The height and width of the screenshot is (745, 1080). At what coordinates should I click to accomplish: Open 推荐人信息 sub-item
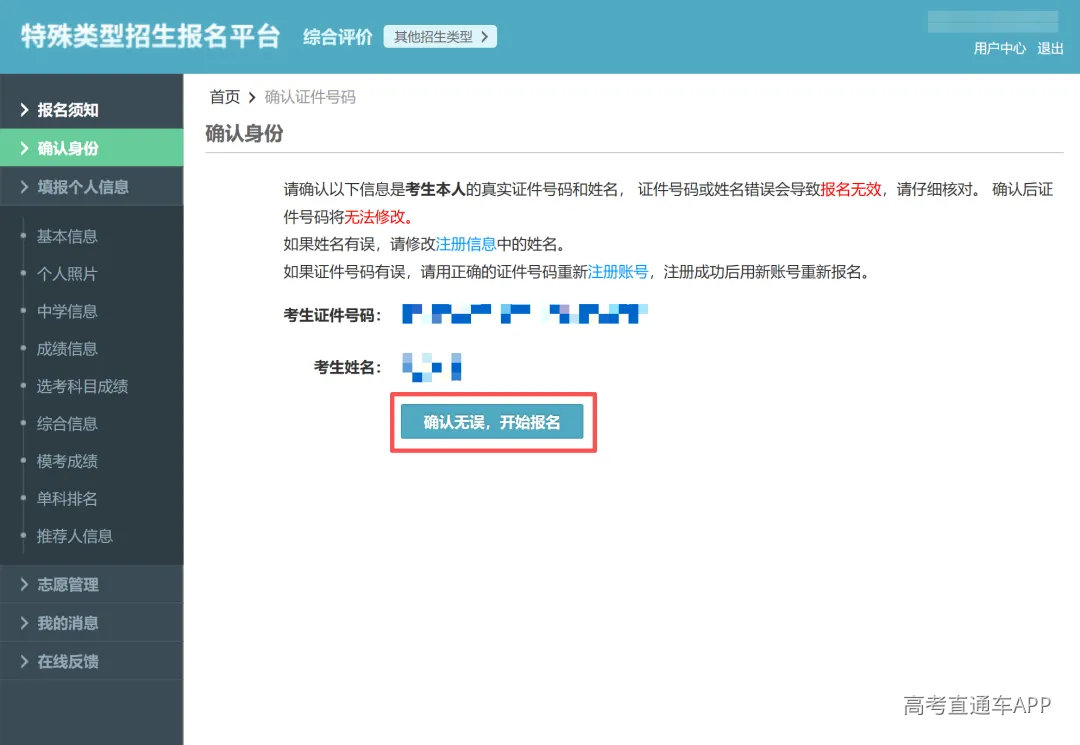74,536
